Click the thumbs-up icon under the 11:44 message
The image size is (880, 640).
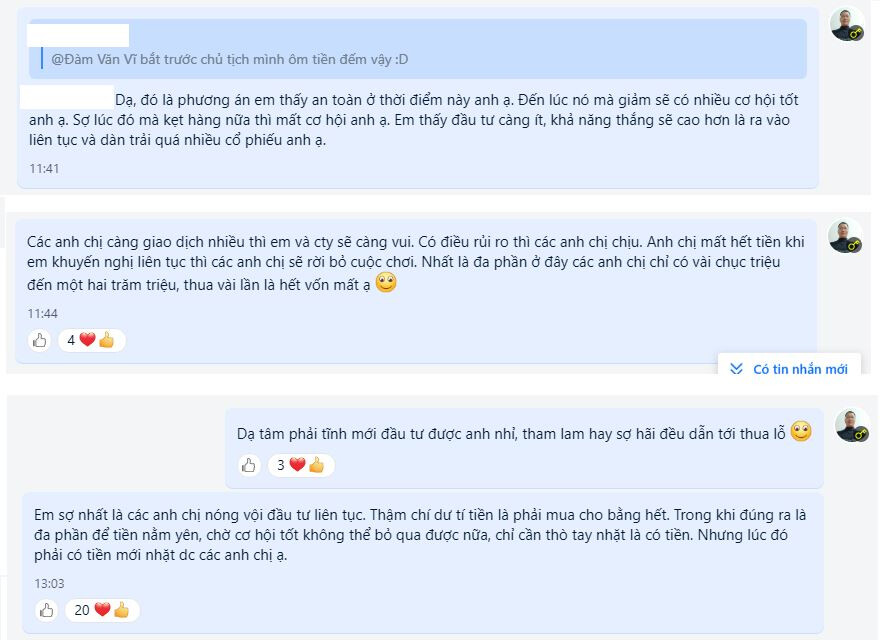click(x=39, y=340)
